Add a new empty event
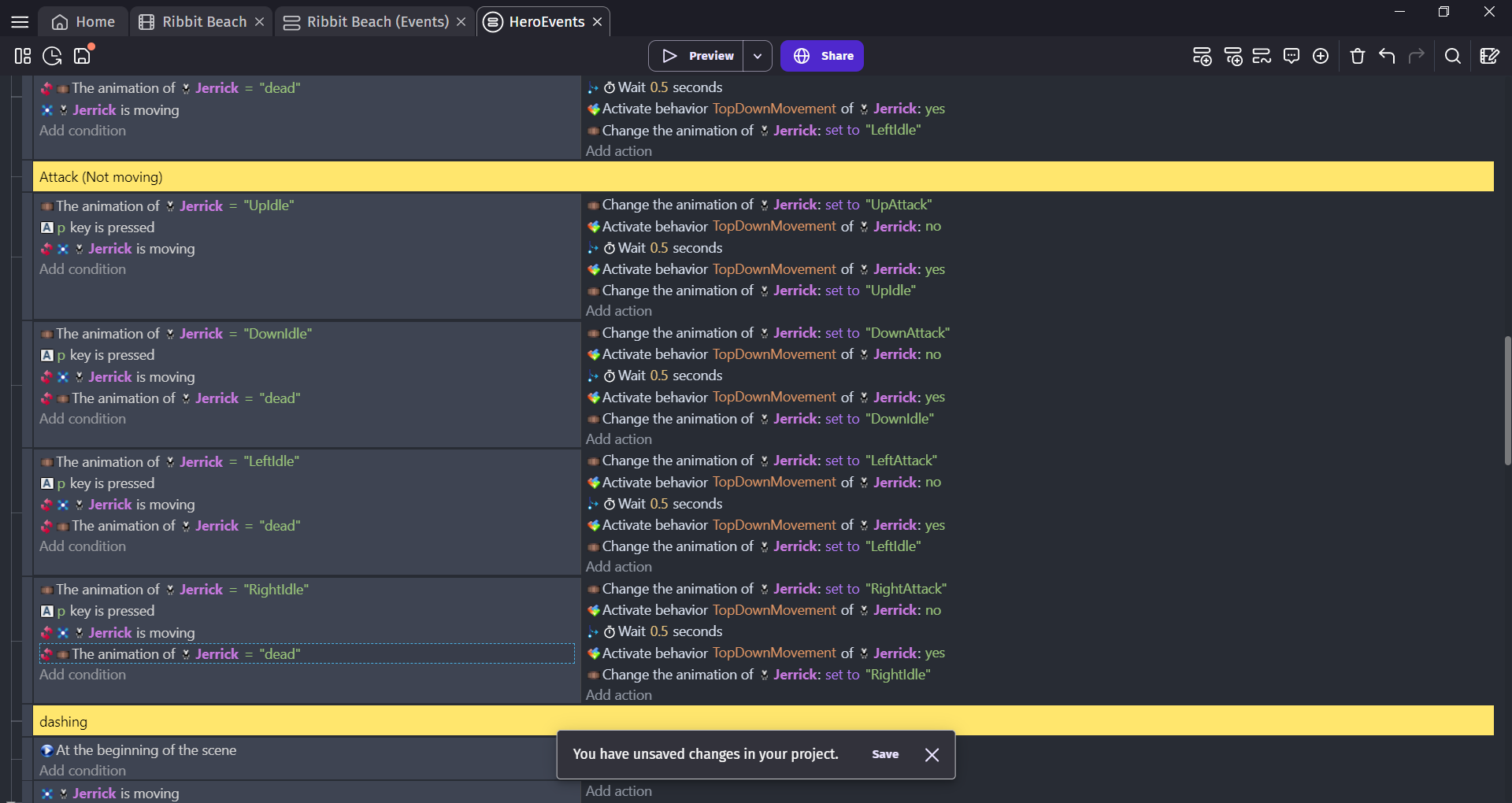The height and width of the screenshot is (803, 1512). tap(1202, 56)
